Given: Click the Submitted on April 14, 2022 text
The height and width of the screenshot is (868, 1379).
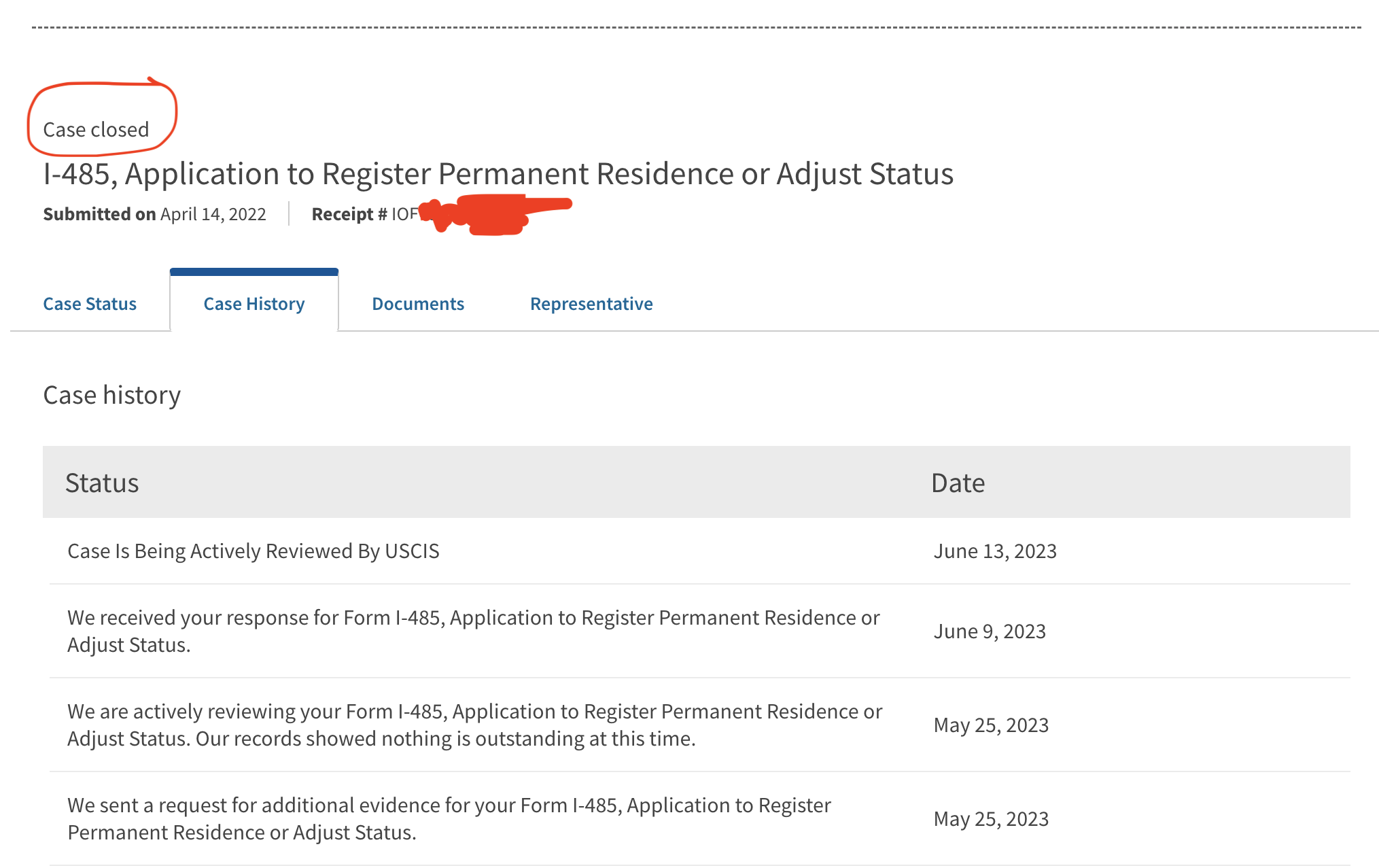Looking at the screenshot, I should coord(154,214).
